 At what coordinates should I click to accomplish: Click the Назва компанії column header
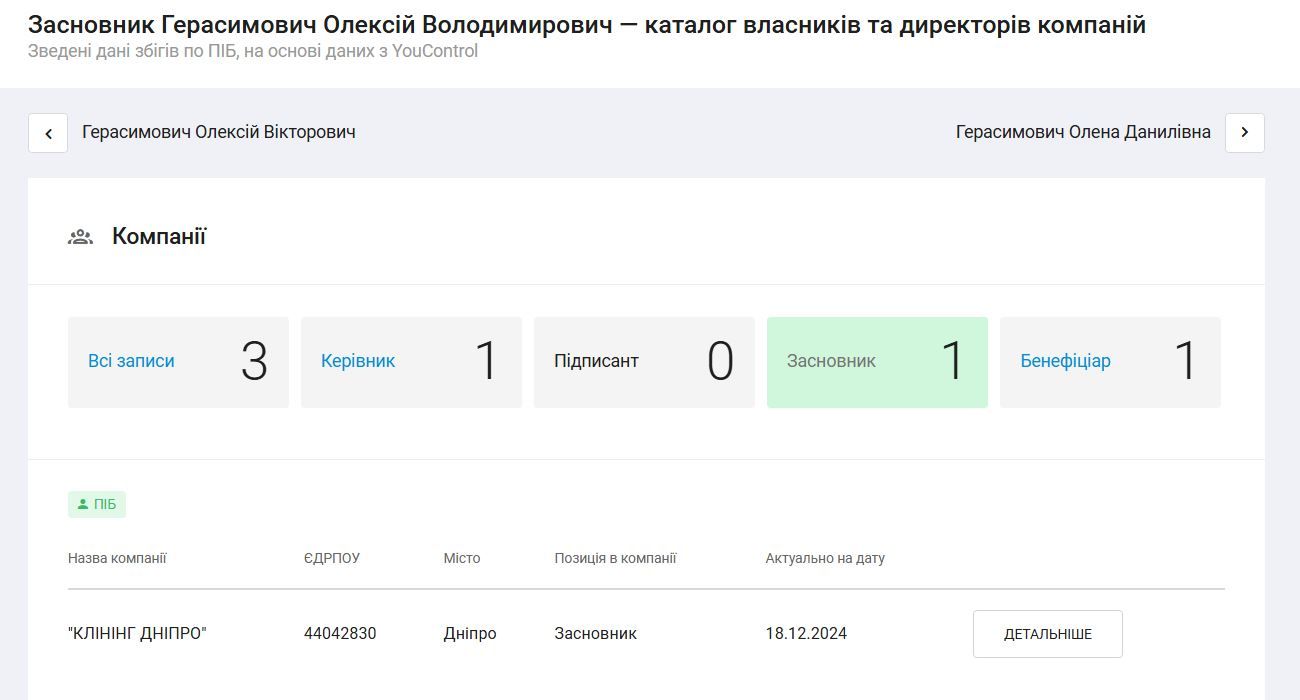point(115,558)
